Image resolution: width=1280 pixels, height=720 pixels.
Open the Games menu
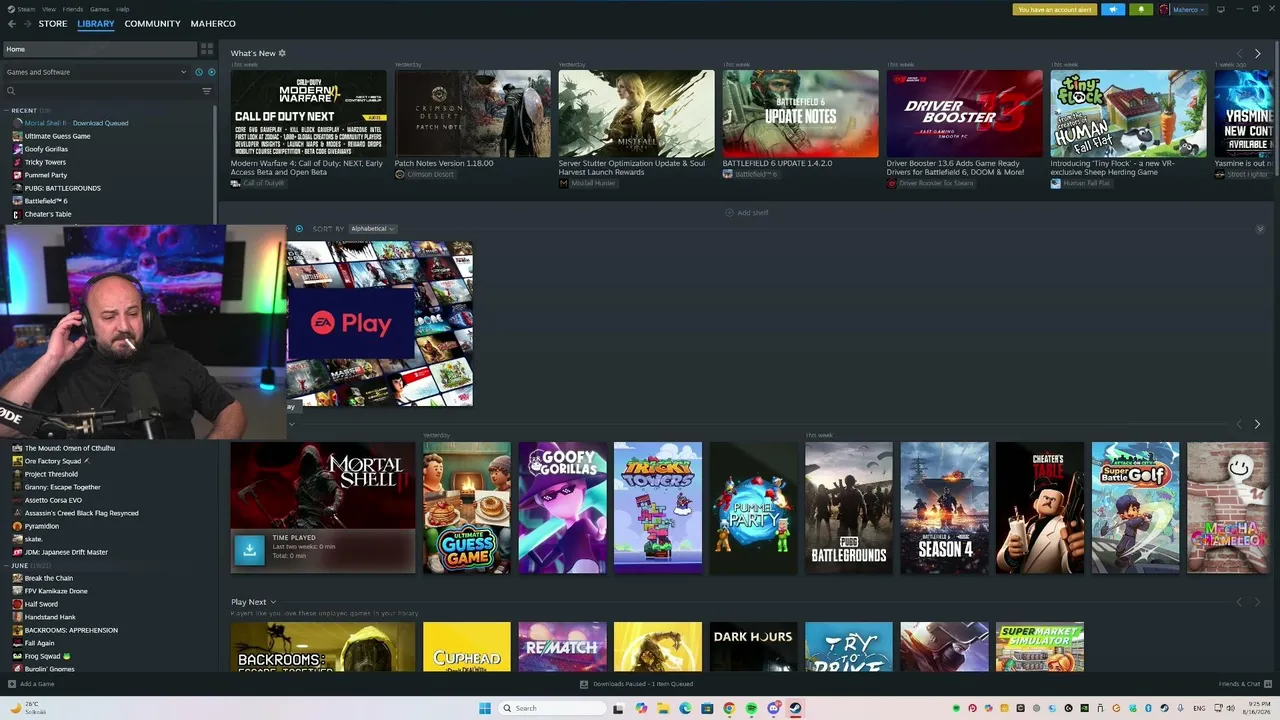(100, 9)
